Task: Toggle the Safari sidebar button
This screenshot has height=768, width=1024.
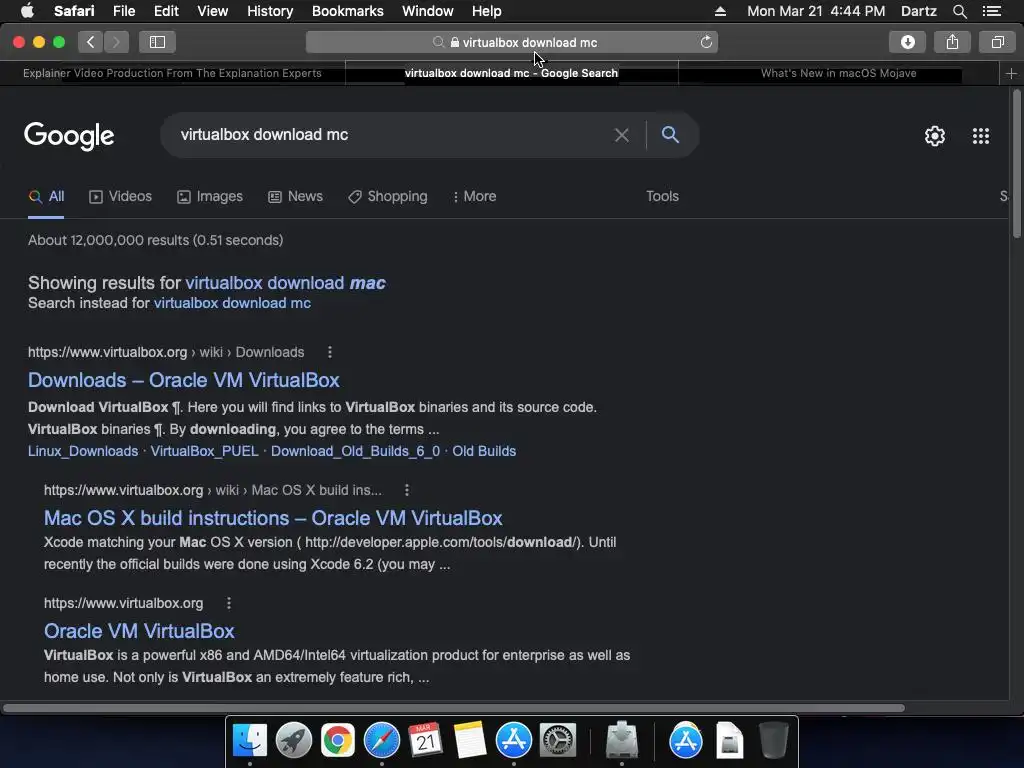Action: pos(157,42)
